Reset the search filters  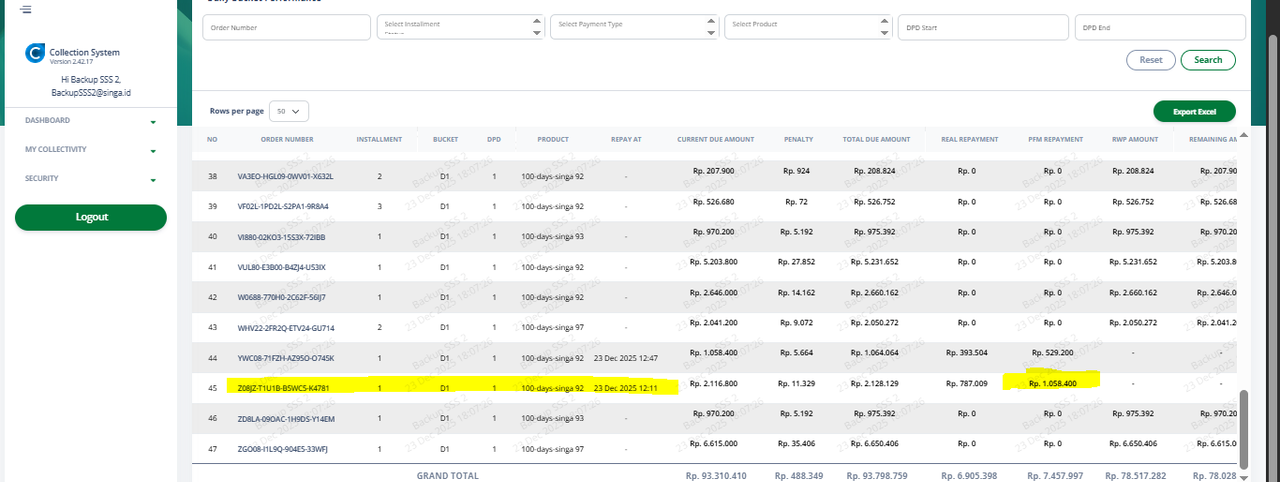[x=1151, y=60]
